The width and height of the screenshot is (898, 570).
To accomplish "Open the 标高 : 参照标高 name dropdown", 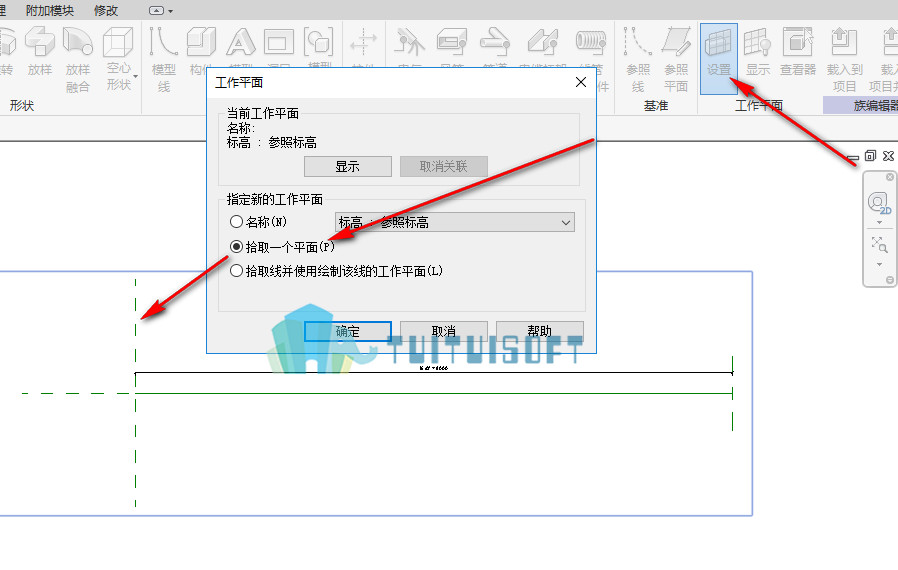I will tap(455, 222).
